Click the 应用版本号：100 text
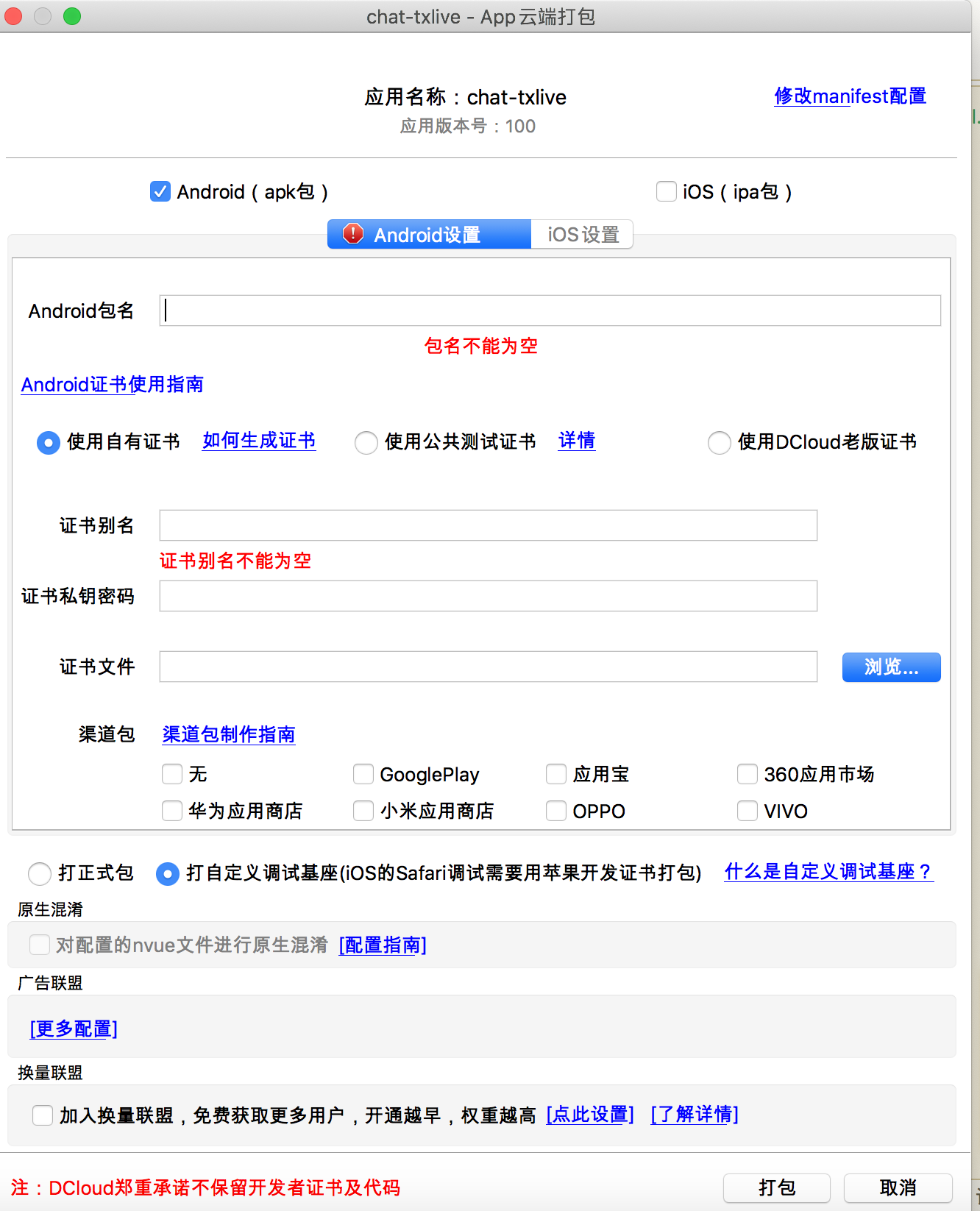The height and width of the screenshot is (1211, 980). [x=468, y=126]
